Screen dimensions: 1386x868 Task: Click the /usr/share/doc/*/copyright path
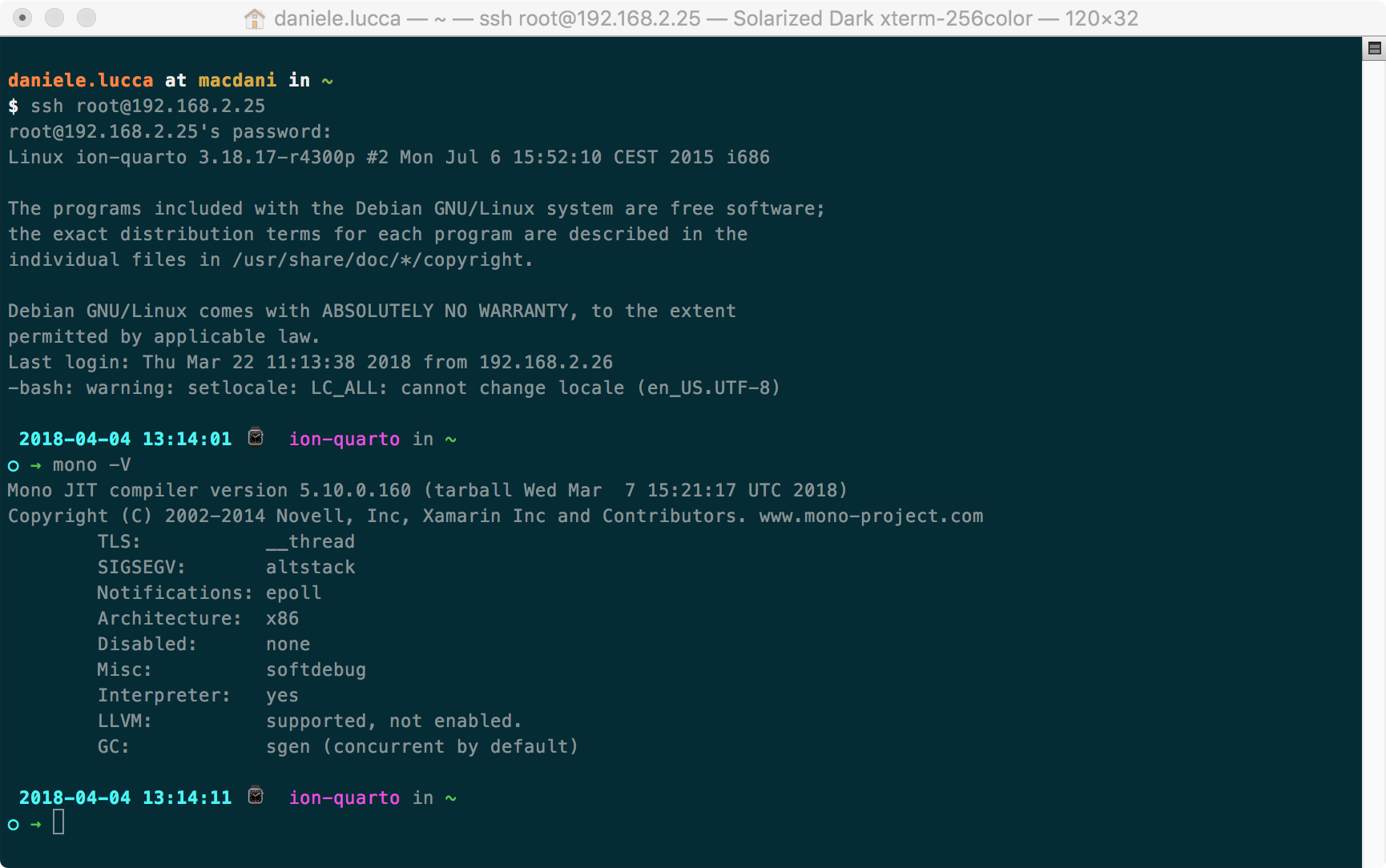pyautogui.click(x=377, y=259)
